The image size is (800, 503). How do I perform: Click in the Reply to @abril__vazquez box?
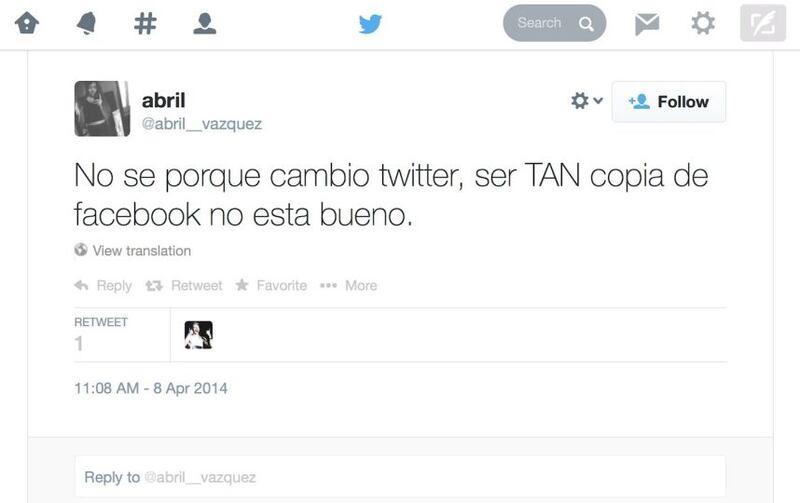pos(400,477)
